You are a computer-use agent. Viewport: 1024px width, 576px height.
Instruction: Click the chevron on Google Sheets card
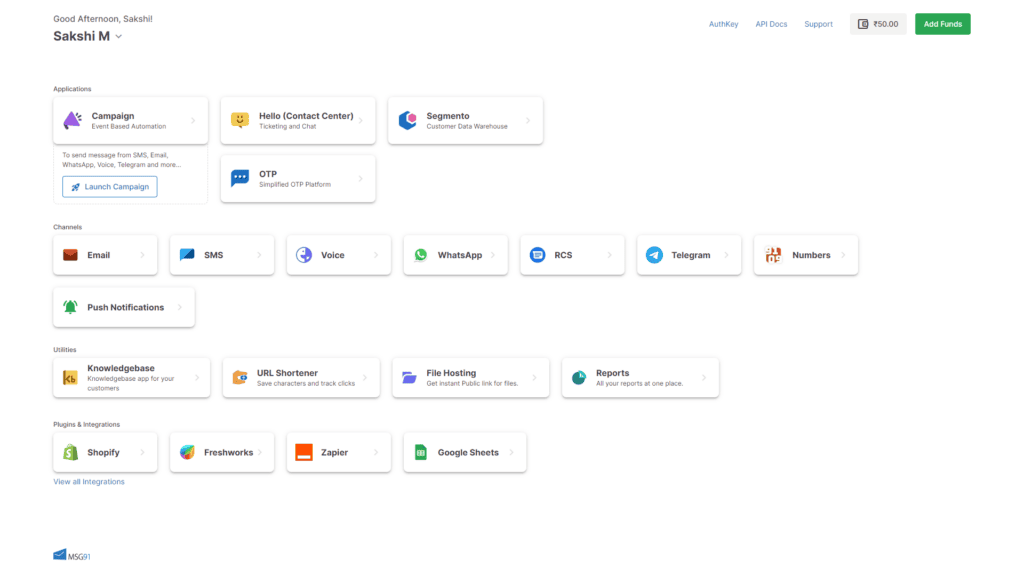click(511, 452)
